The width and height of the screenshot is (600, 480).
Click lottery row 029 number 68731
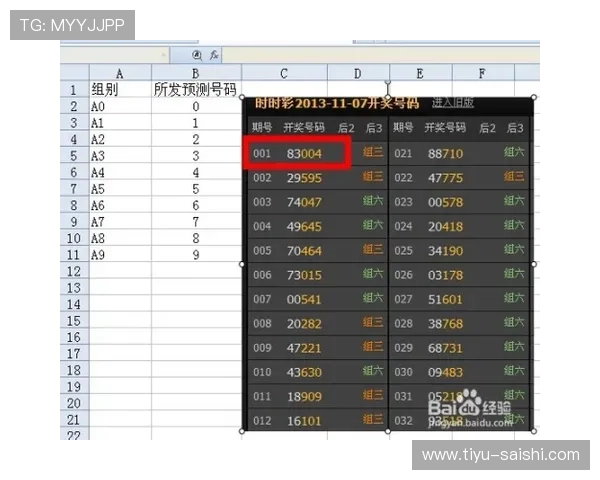click(445, 348)
